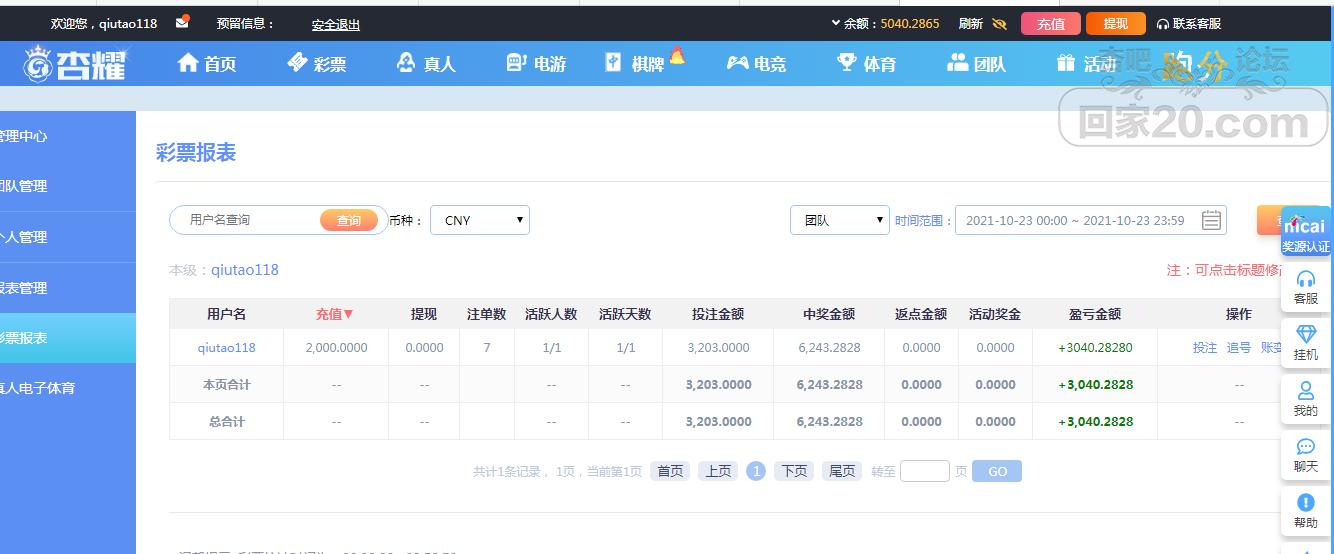Sort by 投注金额 column header

pos(718,314)
